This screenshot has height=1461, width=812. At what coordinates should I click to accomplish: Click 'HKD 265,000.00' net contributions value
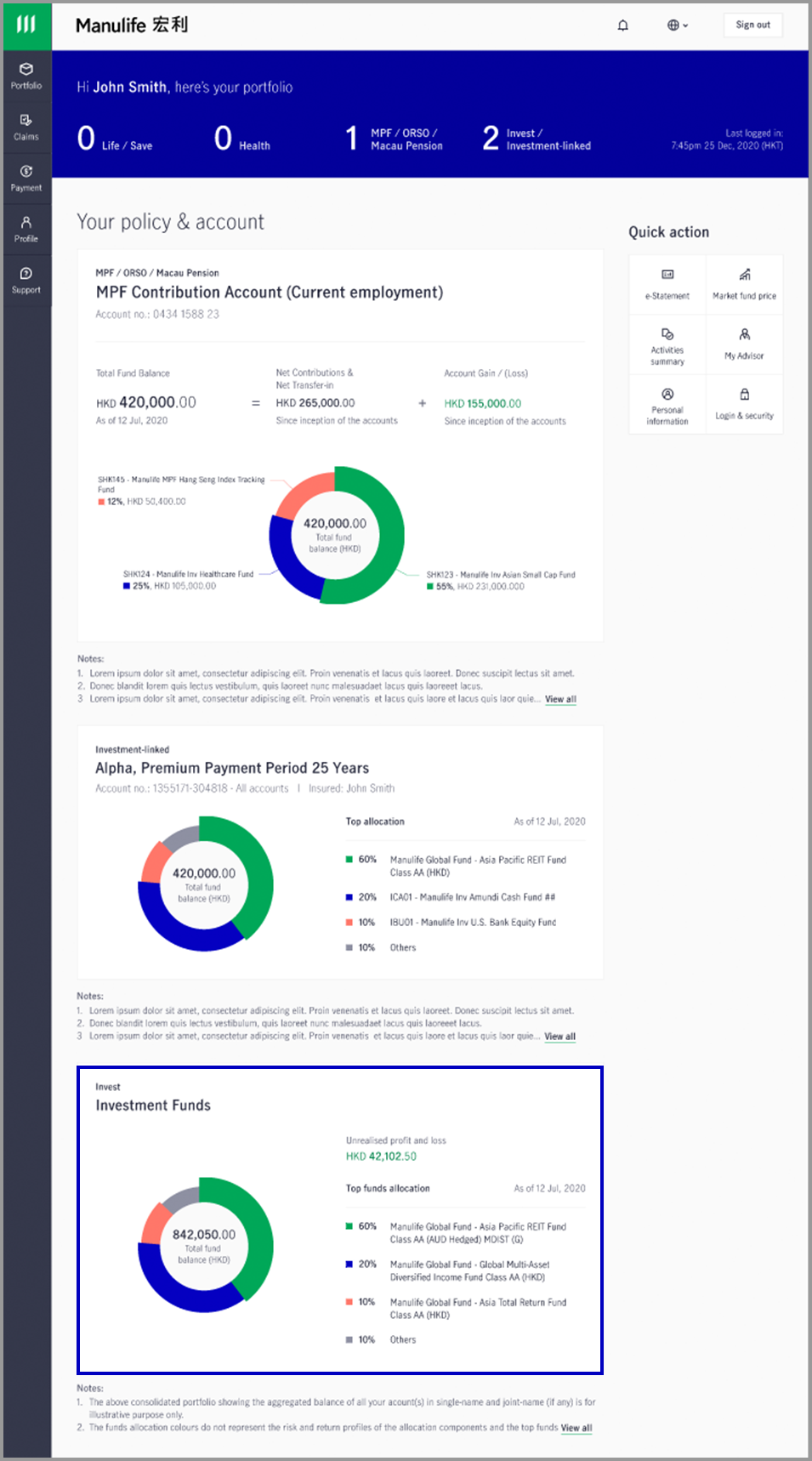315,403
